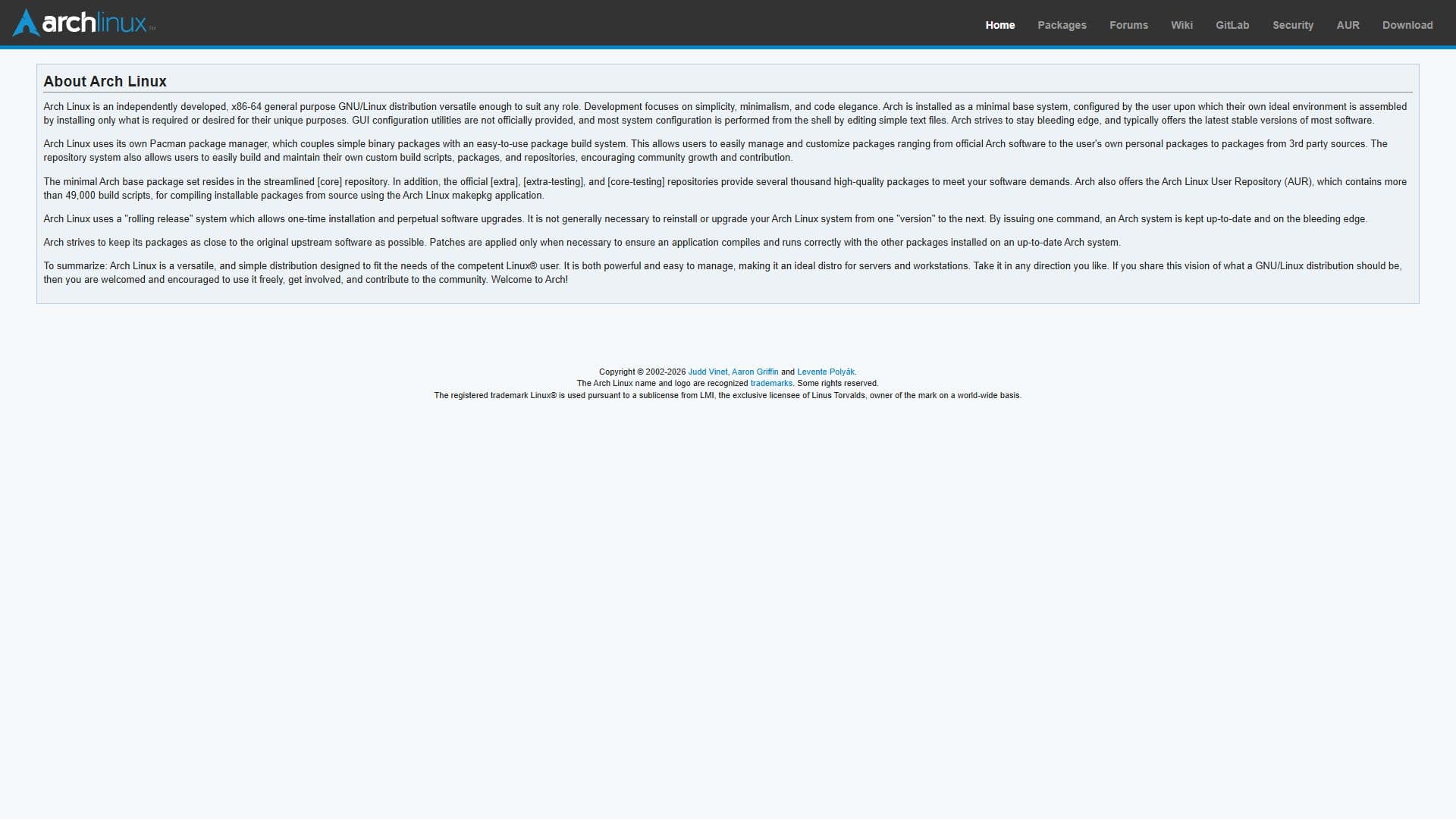Follow the Aaron Griffin link
Screen dimensions: 1456x819
click(x=755, y=372)
